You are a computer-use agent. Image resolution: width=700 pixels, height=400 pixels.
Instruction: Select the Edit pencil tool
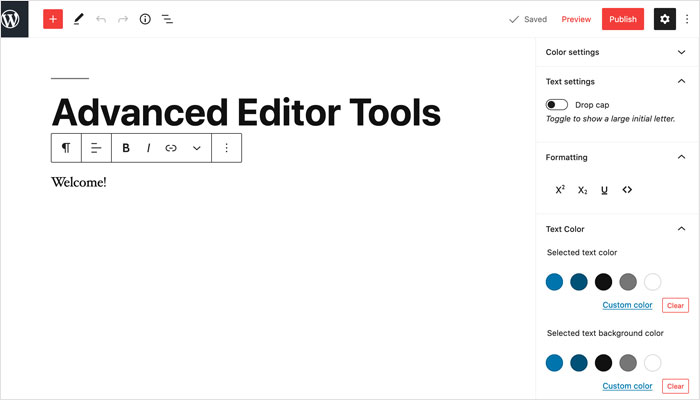pos(79,19)
